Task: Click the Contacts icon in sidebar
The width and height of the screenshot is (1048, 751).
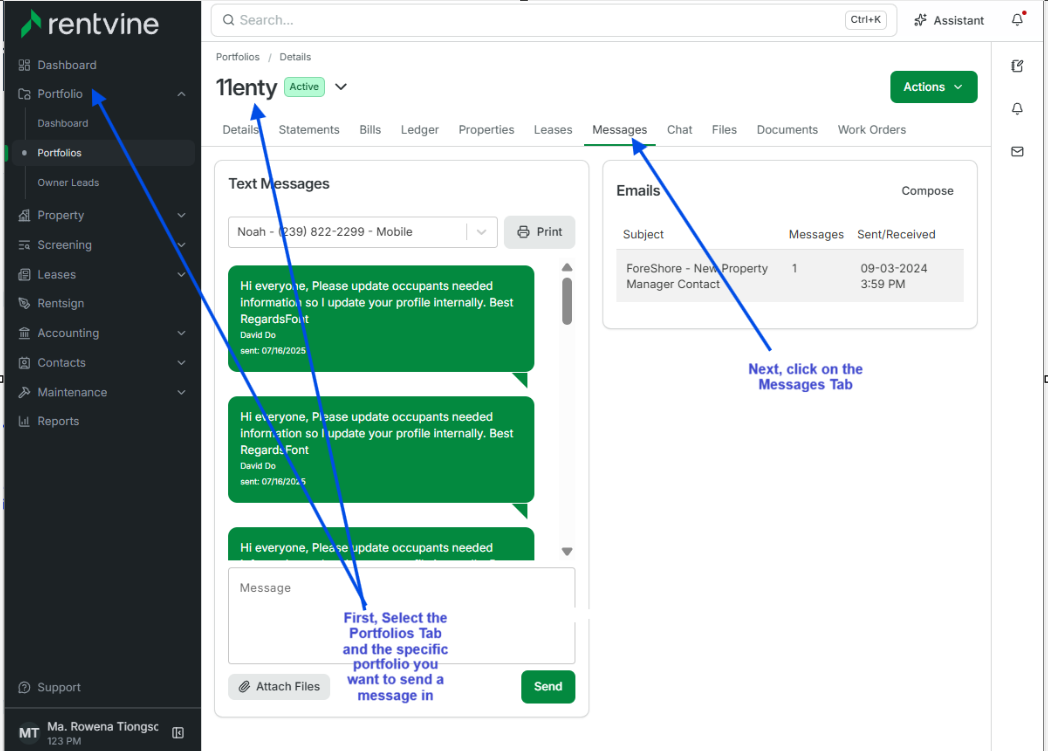Action: (x=25, y=363)
